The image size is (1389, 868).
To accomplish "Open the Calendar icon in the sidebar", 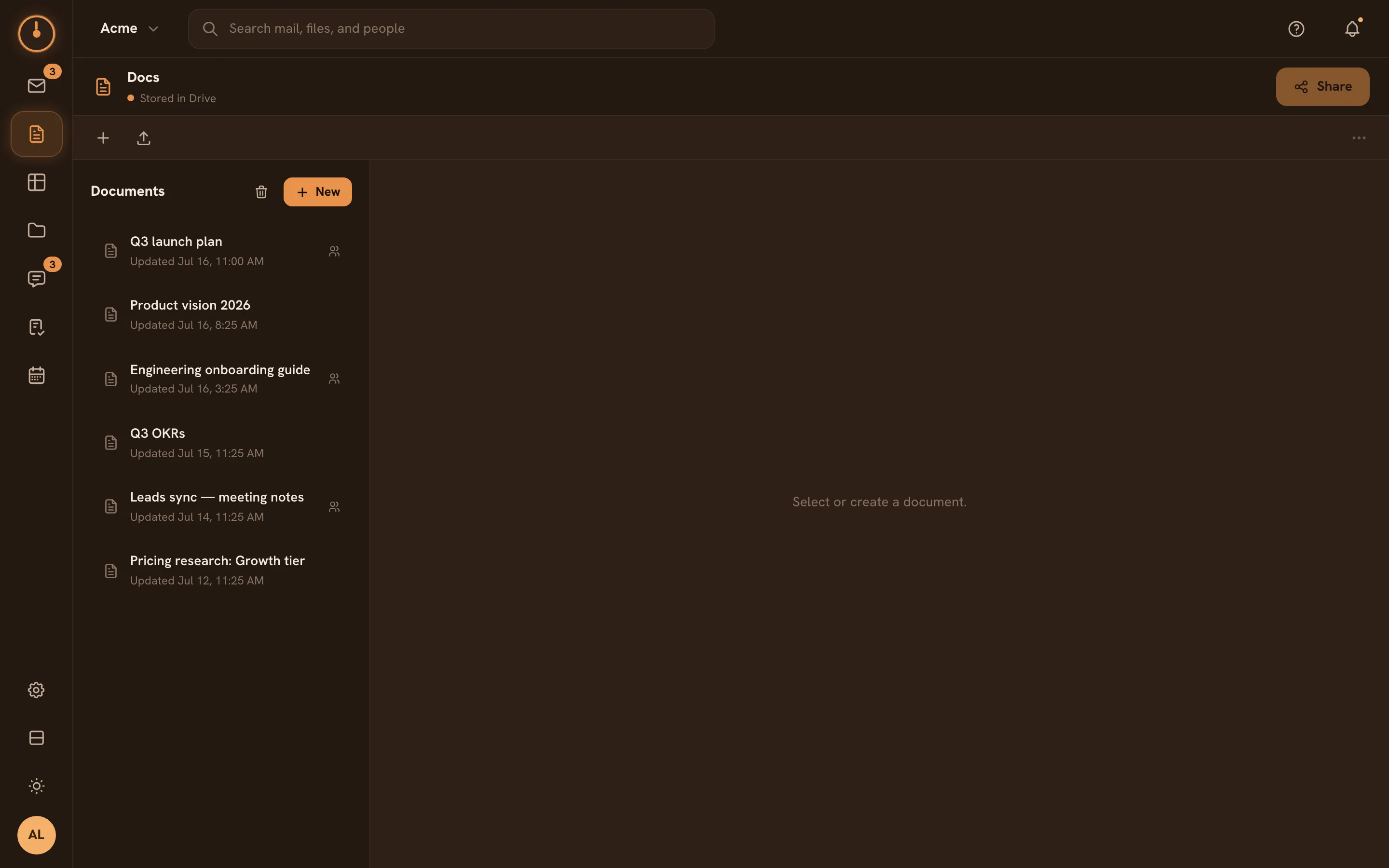I will (36, 376).
